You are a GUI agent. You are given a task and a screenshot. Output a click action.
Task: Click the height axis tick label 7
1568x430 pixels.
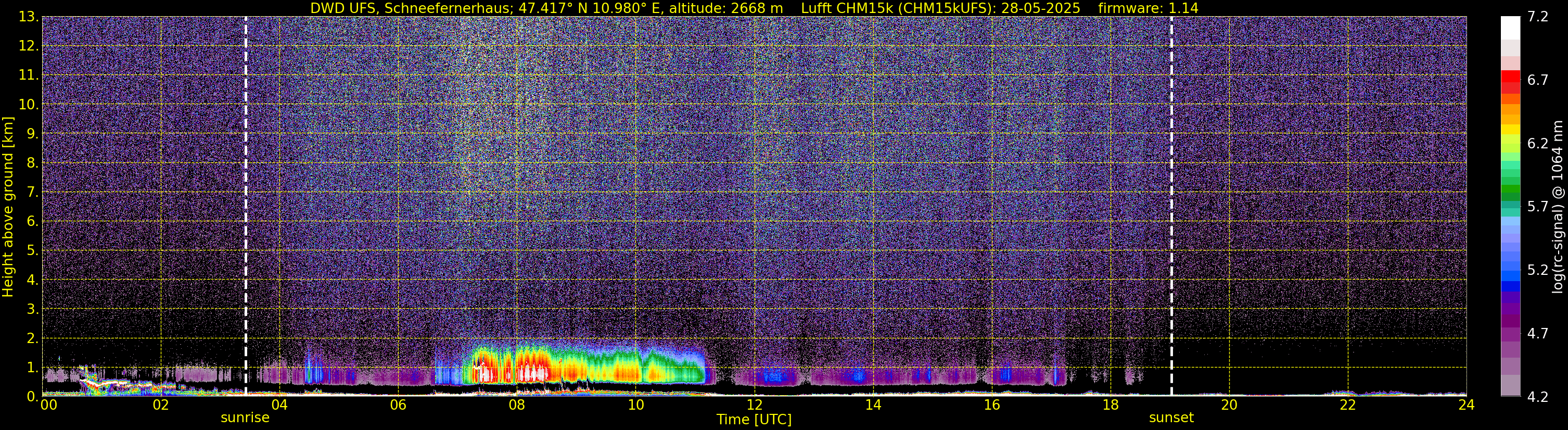pyautogui.click(x=33, y=193)
